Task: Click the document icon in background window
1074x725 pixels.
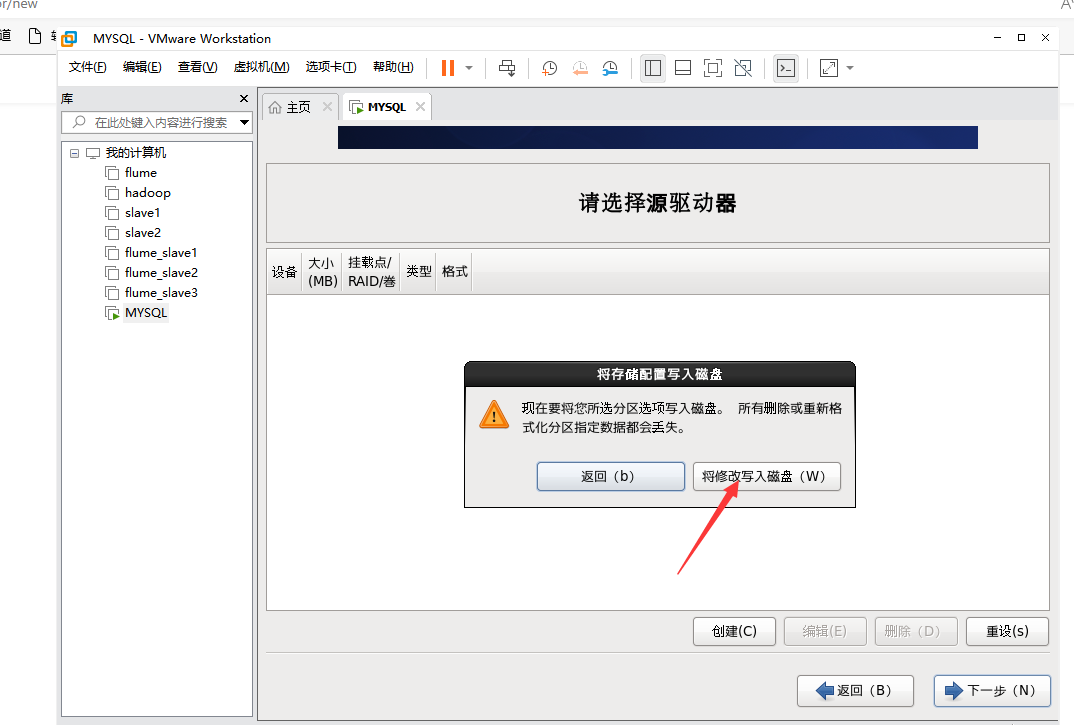Action: (35, 36)
